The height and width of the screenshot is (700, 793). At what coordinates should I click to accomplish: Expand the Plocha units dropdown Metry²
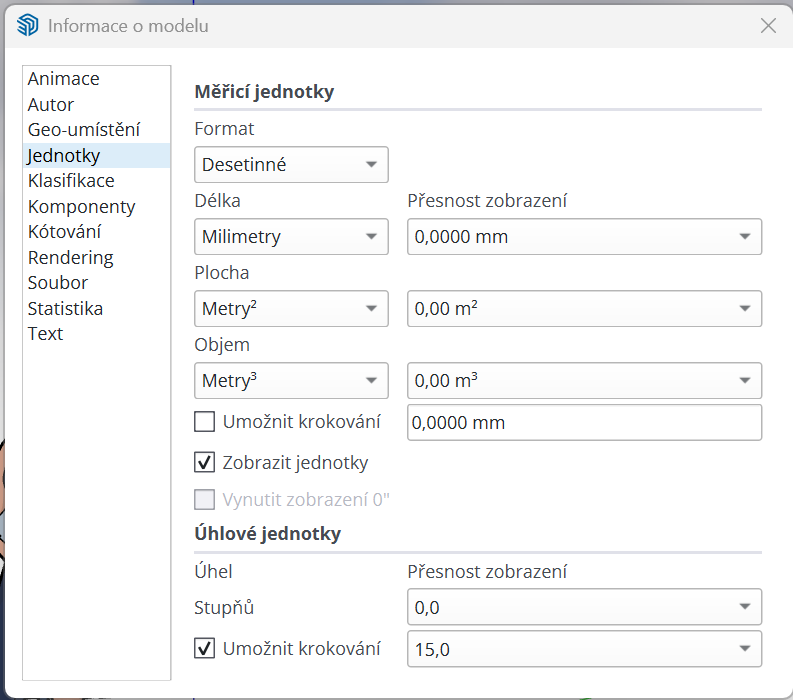coord(291,309)
